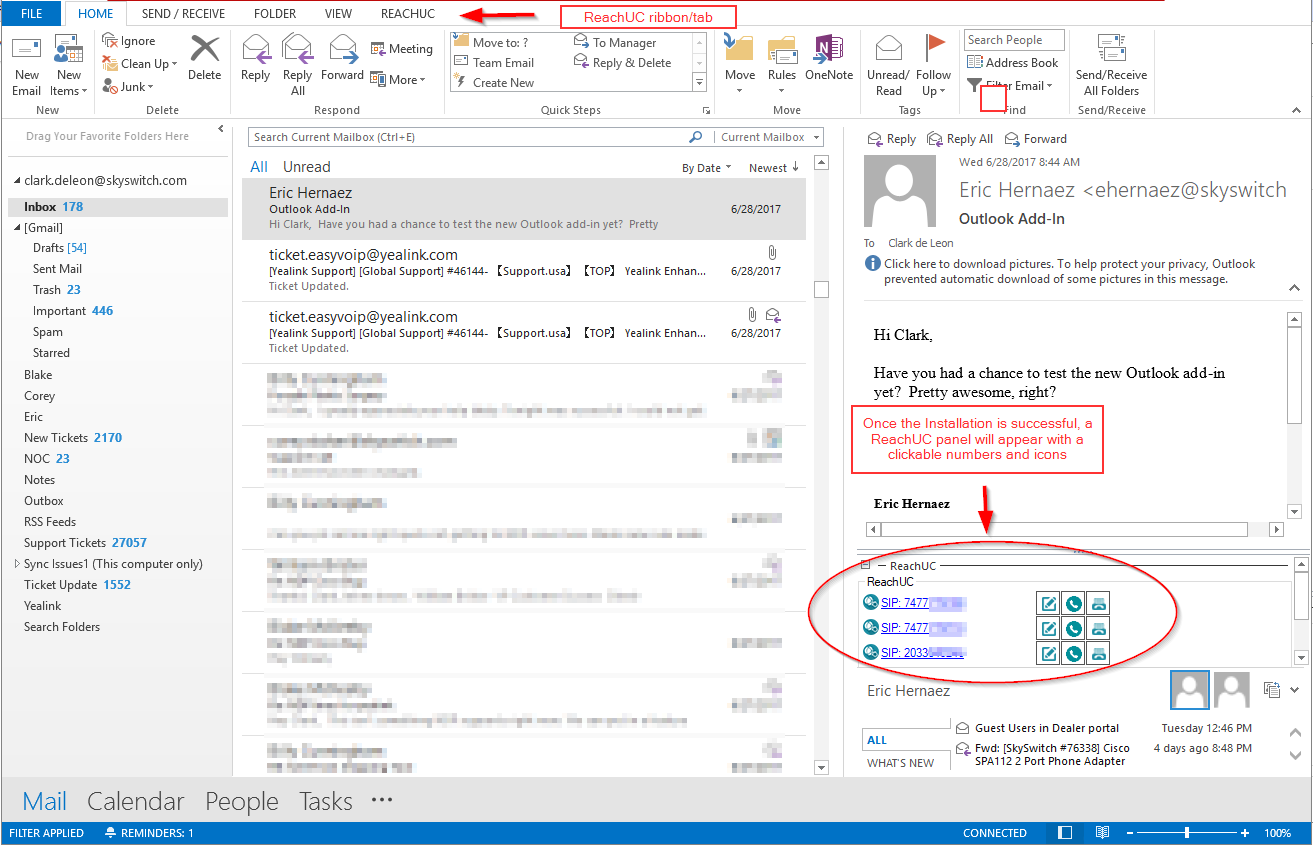Click the edit note icon in SIP: 2033 row

(x=1048, y=654)
